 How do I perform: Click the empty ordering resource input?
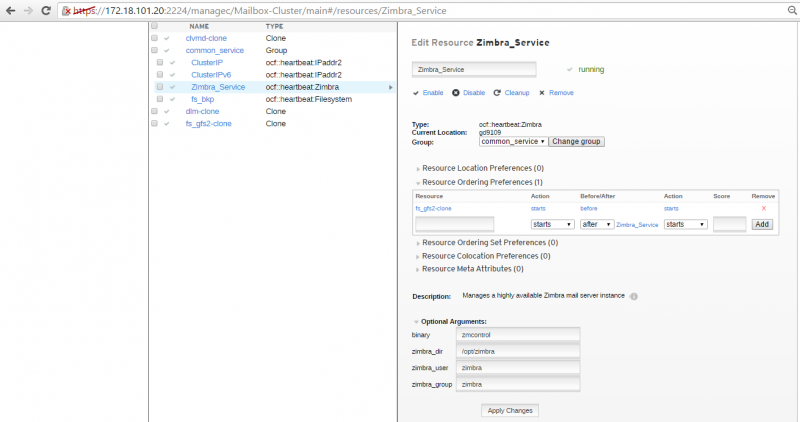tap(455, 224)
